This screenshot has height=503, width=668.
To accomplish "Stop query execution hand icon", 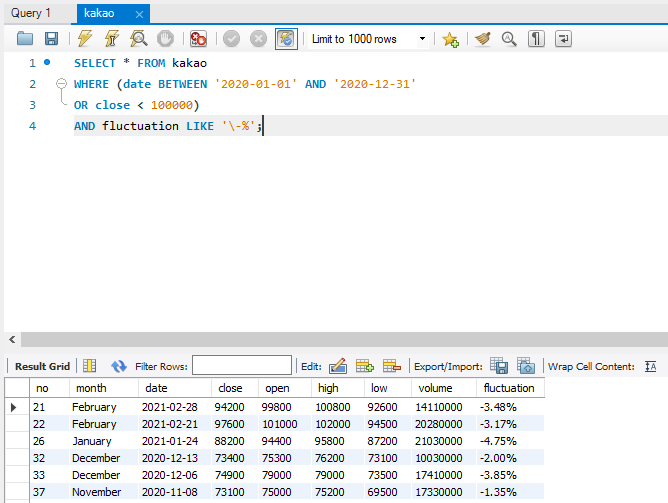I will point(165,39).
